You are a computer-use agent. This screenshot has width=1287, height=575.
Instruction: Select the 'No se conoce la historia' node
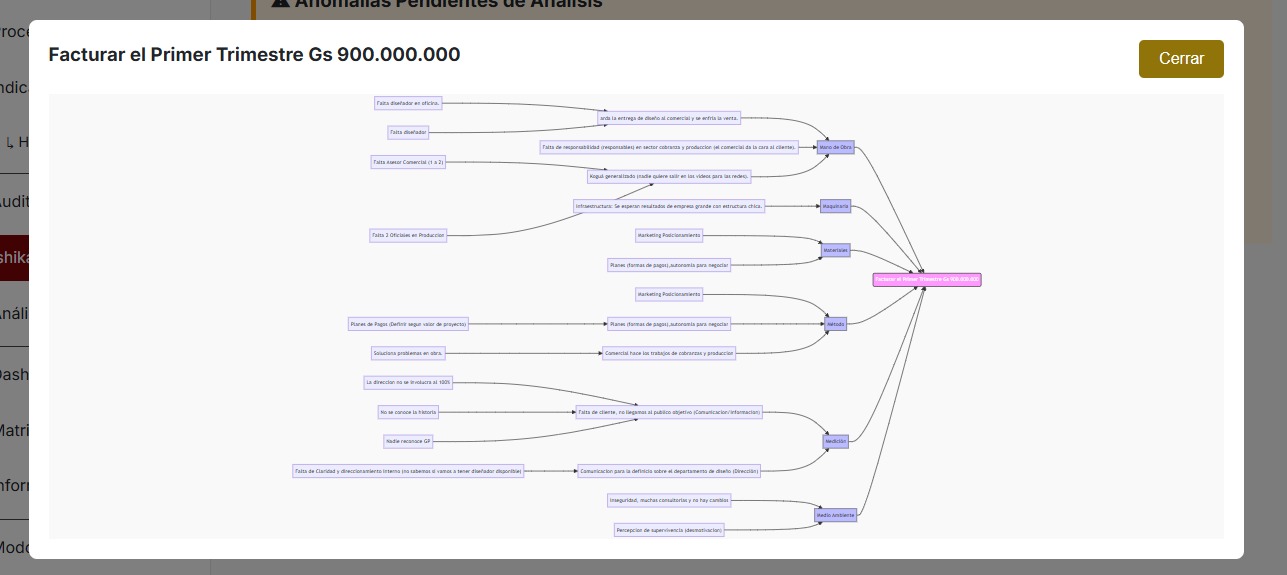point(408,412)
